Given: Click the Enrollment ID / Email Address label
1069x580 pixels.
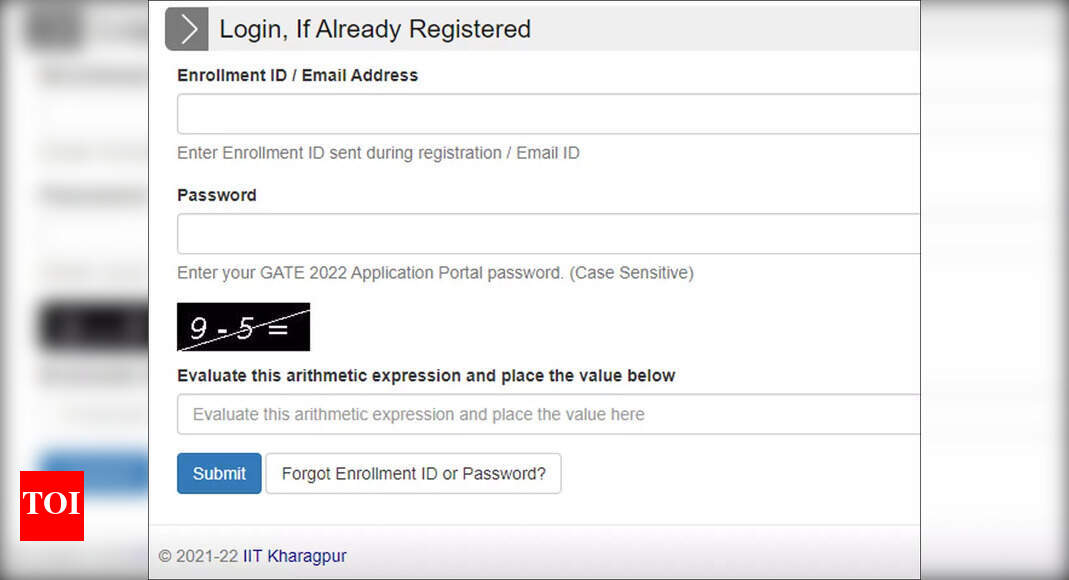Looking at the screenshot, I should point(297,75).
